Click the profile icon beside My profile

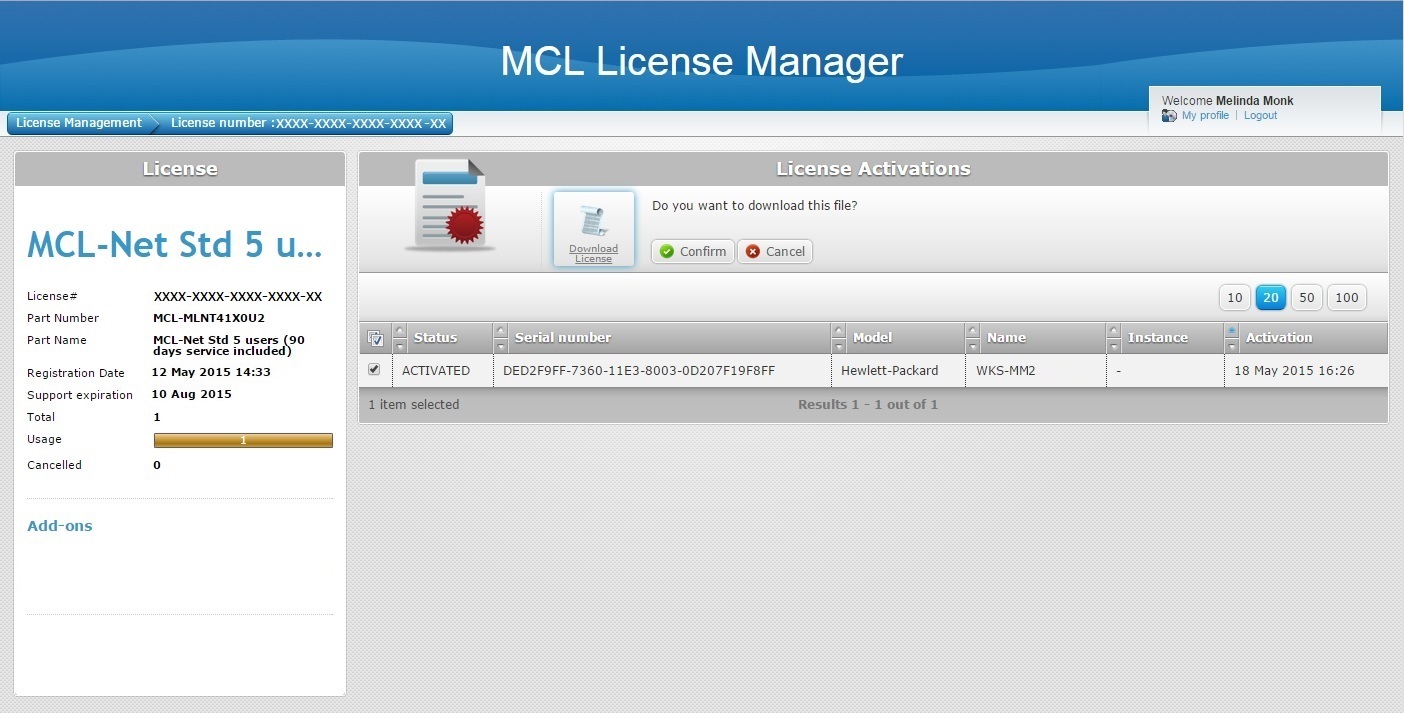1169,116
